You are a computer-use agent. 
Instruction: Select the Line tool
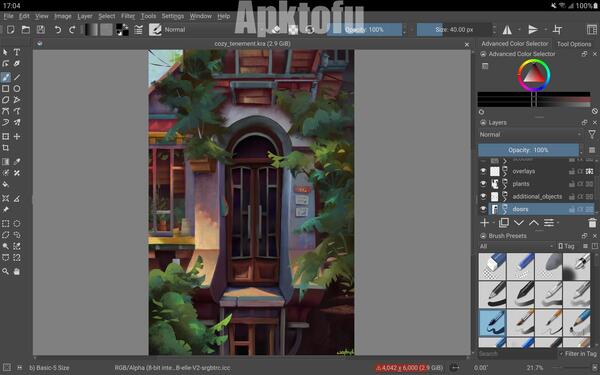(17, 78)
